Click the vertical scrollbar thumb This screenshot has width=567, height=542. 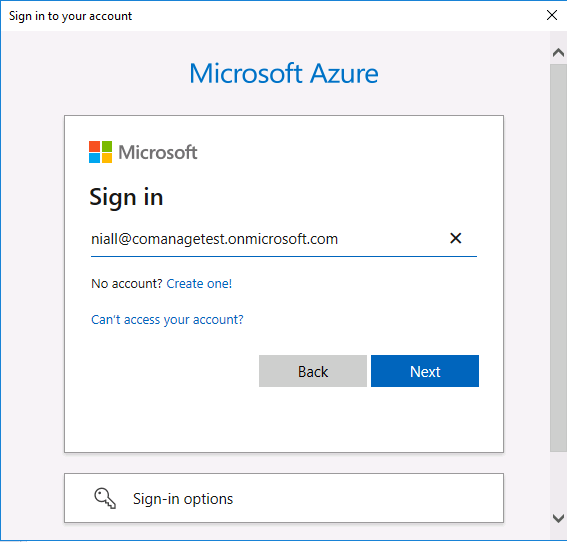(558, 257)
